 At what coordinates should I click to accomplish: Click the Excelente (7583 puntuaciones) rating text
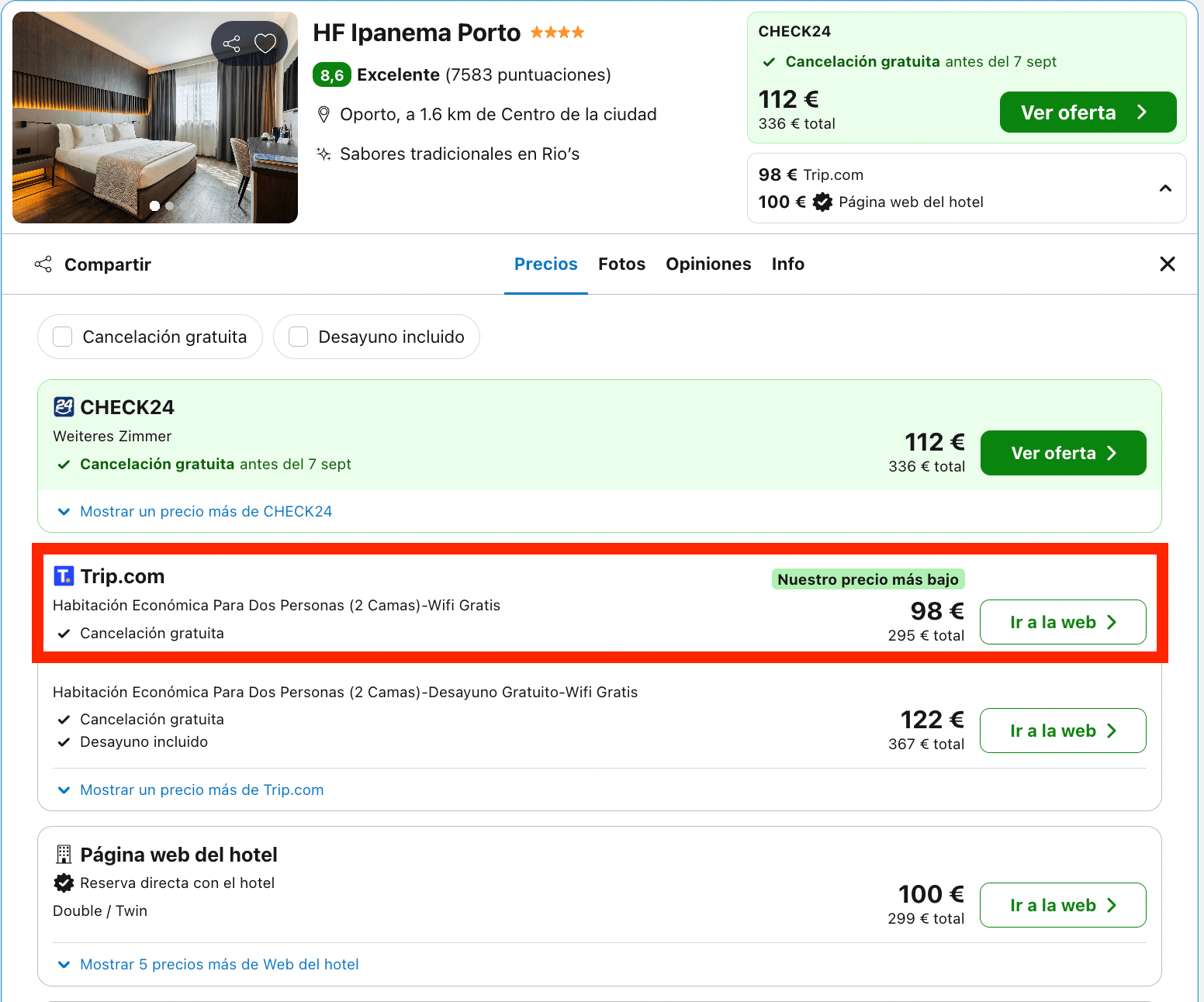[x=484, y=74]
